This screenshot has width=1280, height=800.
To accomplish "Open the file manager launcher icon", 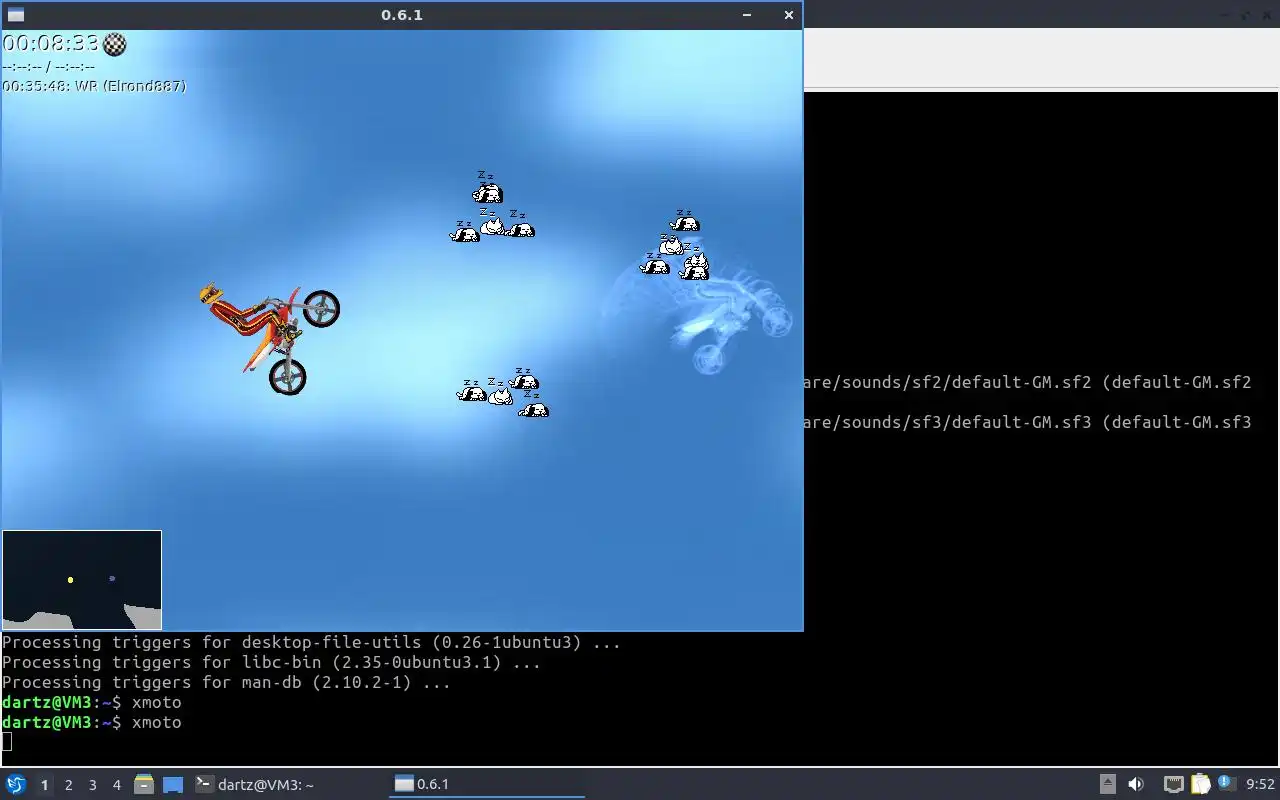I will point(144,784).
